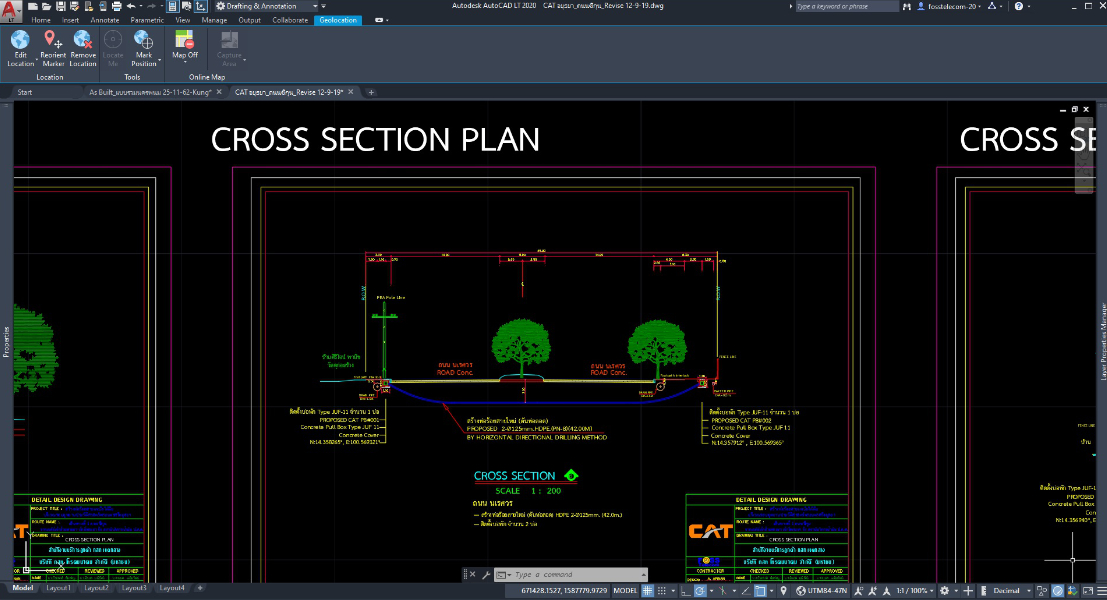
Task: Click New file icon in Quick Access
Action: [x=32, y=6]
